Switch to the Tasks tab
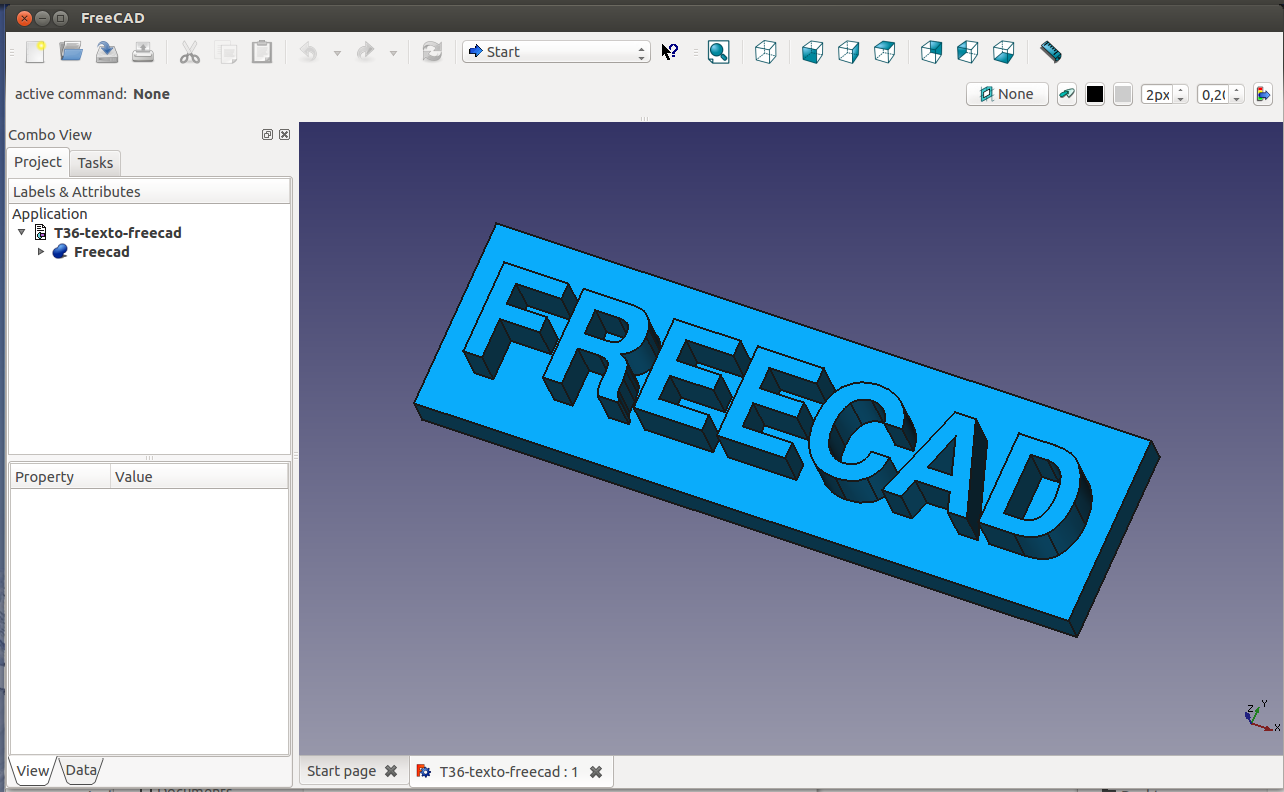This screenshot has width=1284, height=792. 95,163
